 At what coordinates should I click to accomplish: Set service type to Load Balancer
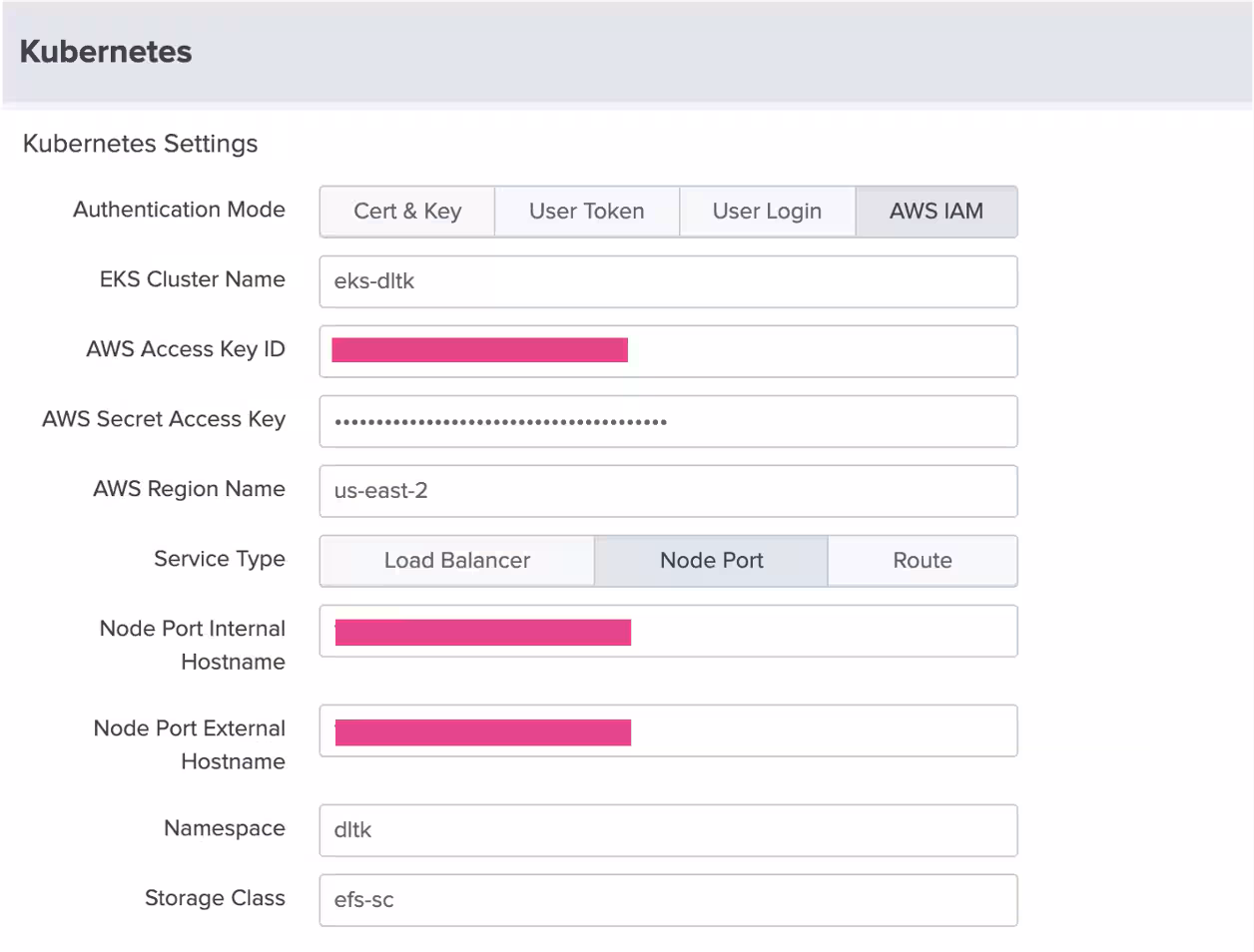pyautogui.click(x=457, y=561)
